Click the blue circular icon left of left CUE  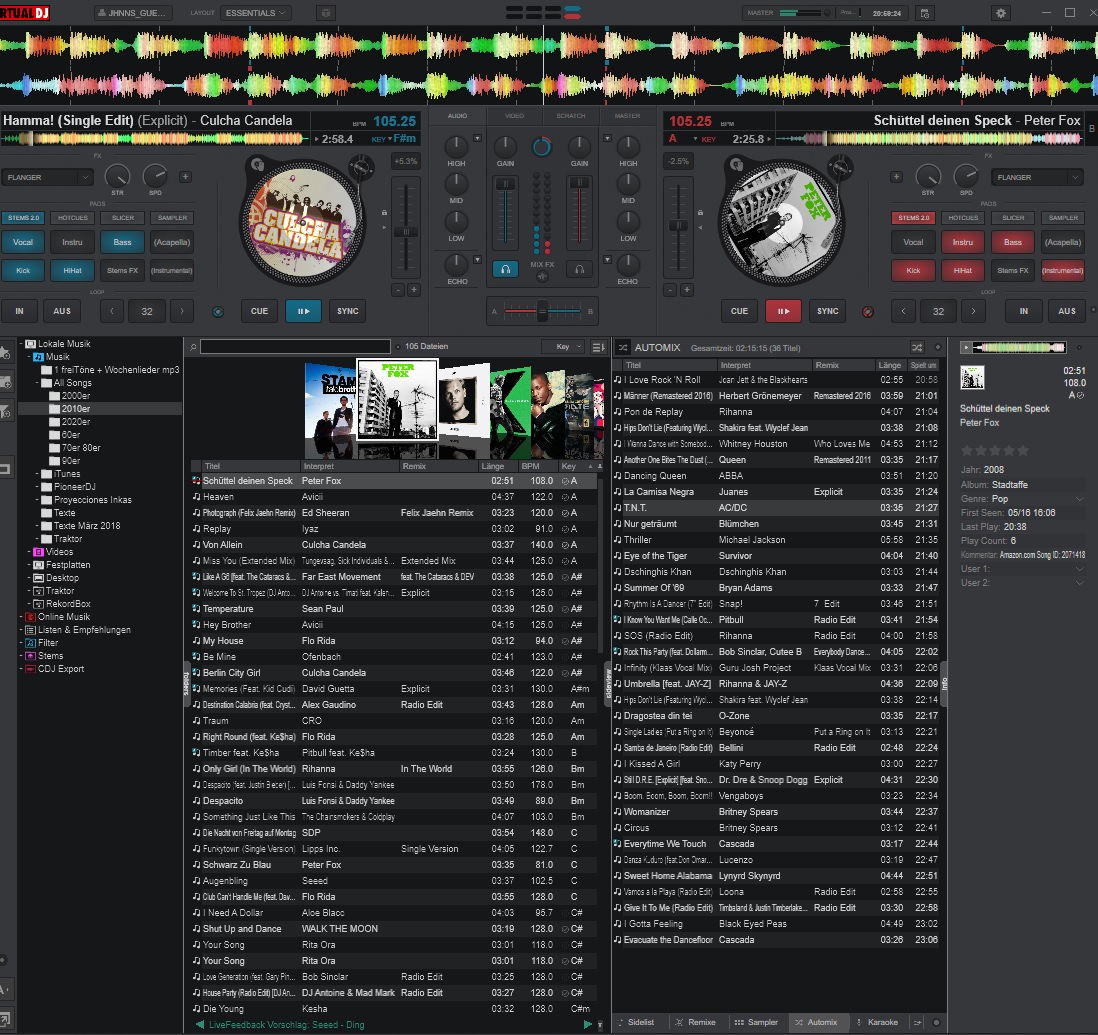(218, 312)
